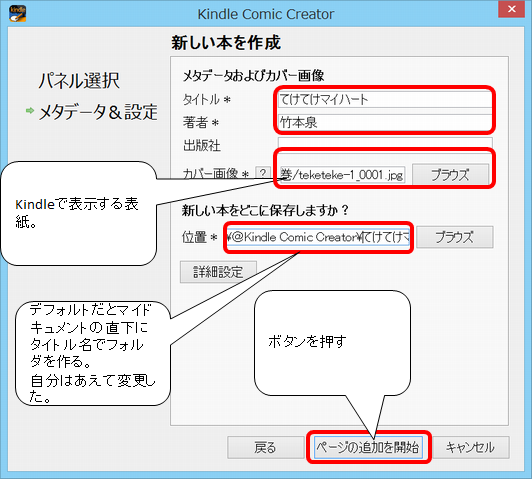Browse for cover image with ブラウズ button
532x479 pixels.
(x=450, y=175)
